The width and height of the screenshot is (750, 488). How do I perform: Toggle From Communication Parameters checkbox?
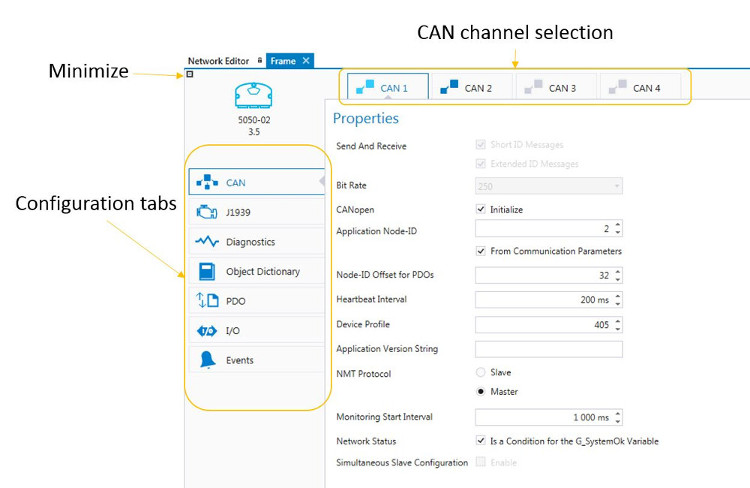click(x=481, y=251)
